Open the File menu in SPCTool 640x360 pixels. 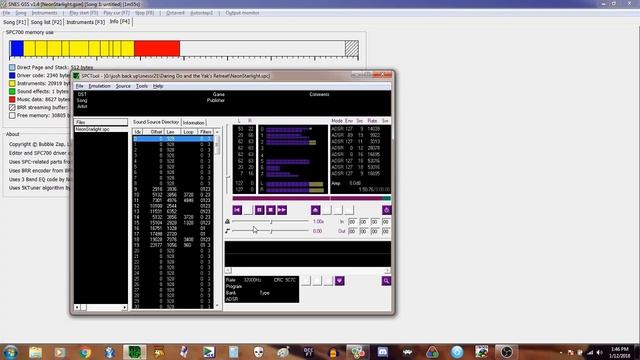coord(80,86)
